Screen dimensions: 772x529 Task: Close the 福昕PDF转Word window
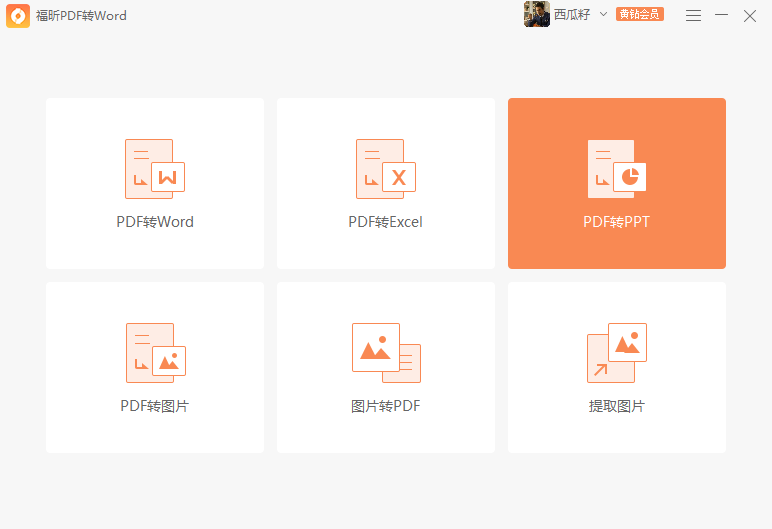[750, 15]
